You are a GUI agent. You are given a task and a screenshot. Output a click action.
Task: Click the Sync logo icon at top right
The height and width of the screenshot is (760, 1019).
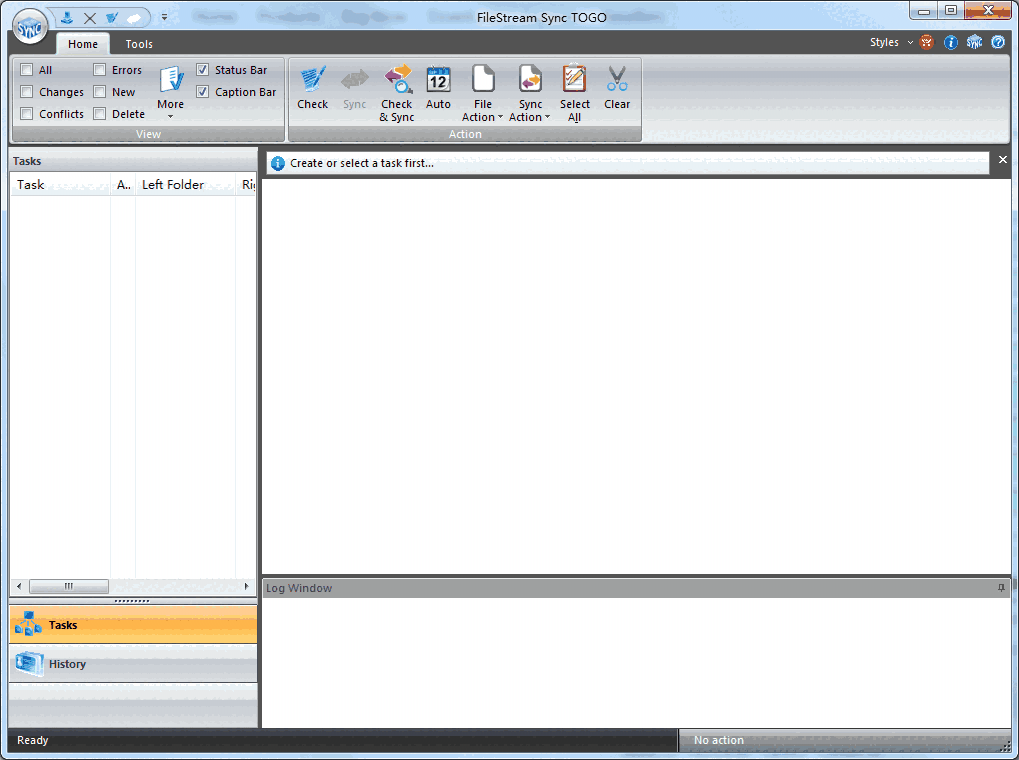[974, 42]
